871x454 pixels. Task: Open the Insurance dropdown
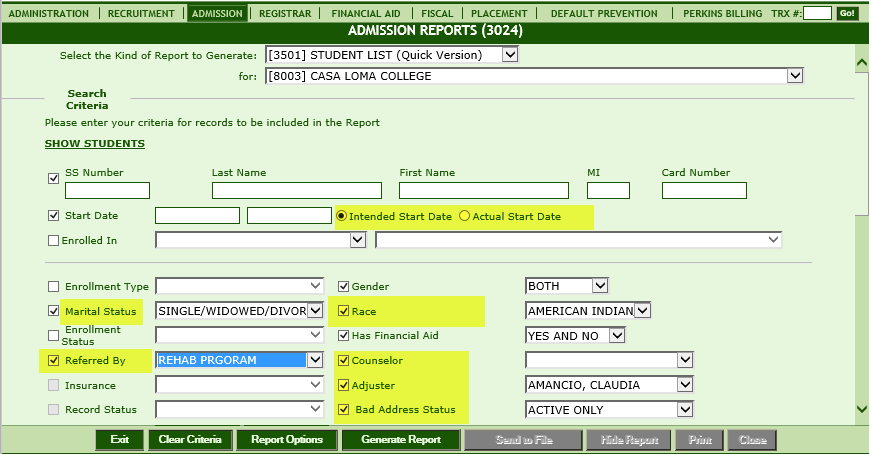point(239,385)
